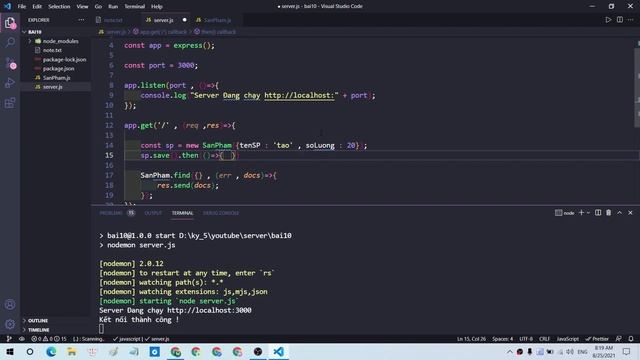Split the editor to the right

pyautogui.click(x=620, y=20)
